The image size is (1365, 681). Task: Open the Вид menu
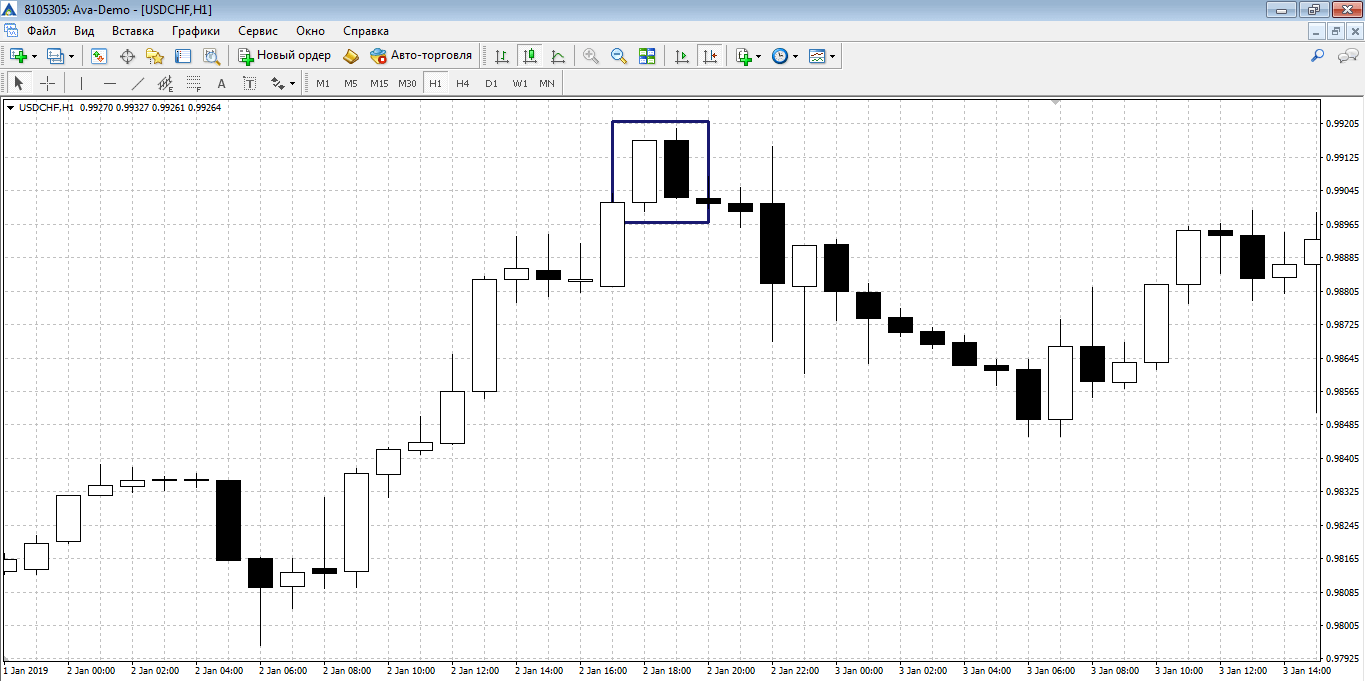click(84, 31)
